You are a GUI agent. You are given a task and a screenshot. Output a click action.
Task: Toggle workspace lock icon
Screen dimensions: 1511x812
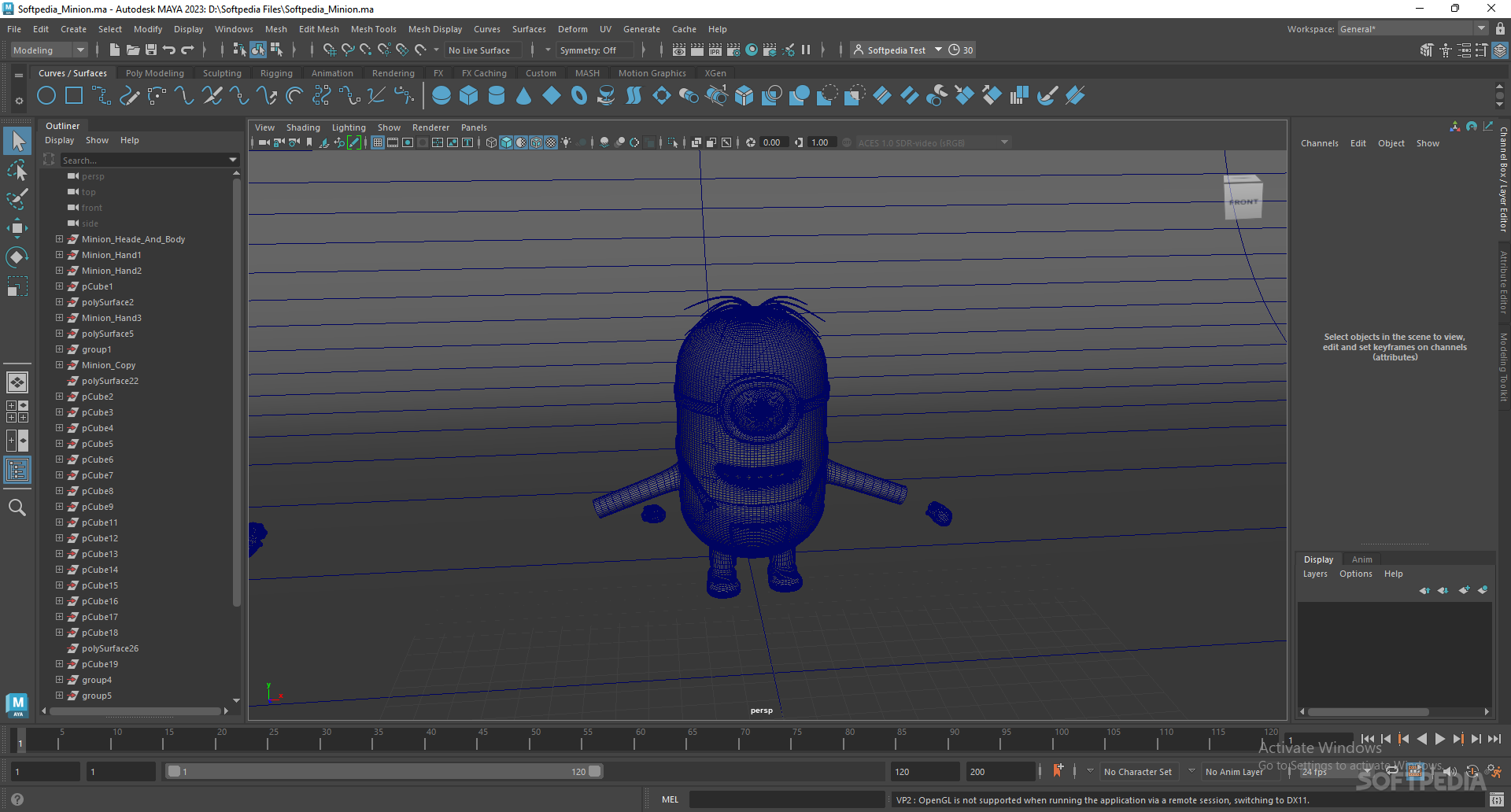(1500, 29)
